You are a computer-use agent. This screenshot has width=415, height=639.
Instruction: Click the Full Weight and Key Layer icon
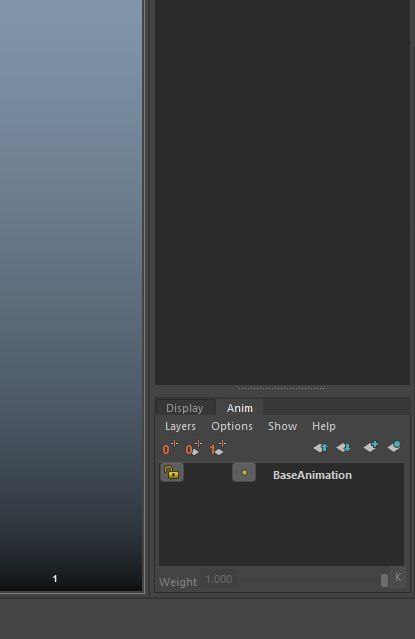pos(217,448)
